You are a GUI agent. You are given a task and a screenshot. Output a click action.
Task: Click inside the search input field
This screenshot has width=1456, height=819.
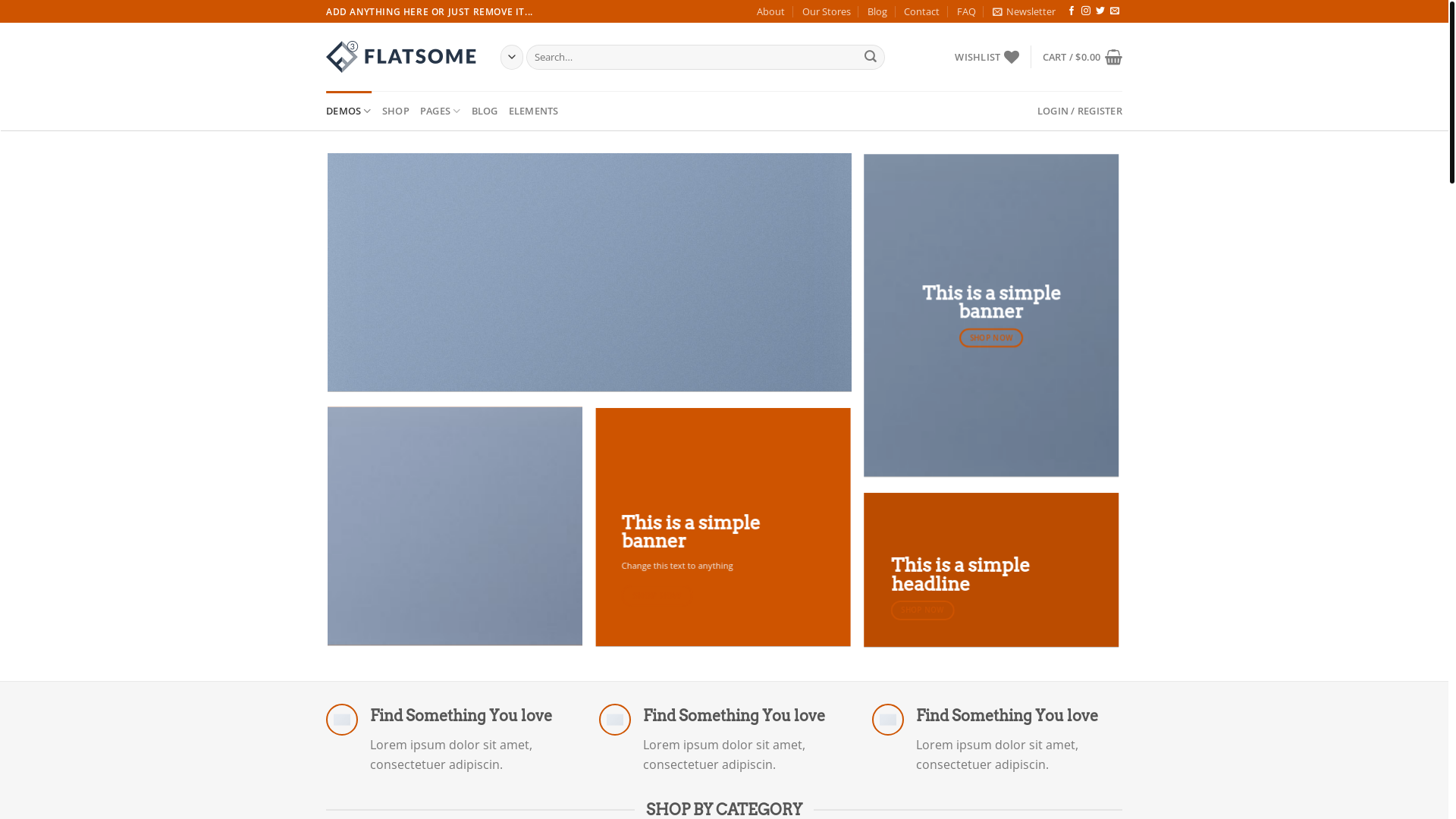[x=692, y=57]
